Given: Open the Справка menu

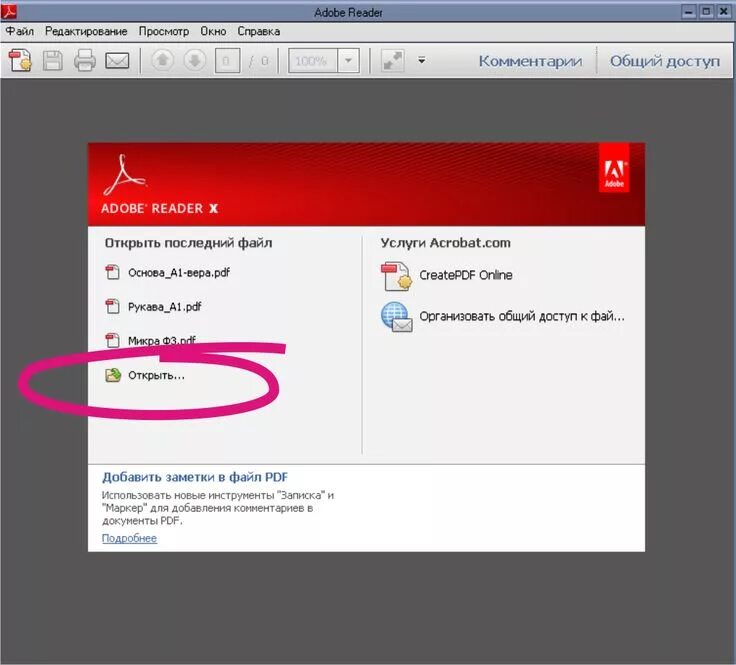Looking at the screenshot, I should pos(259,31).
